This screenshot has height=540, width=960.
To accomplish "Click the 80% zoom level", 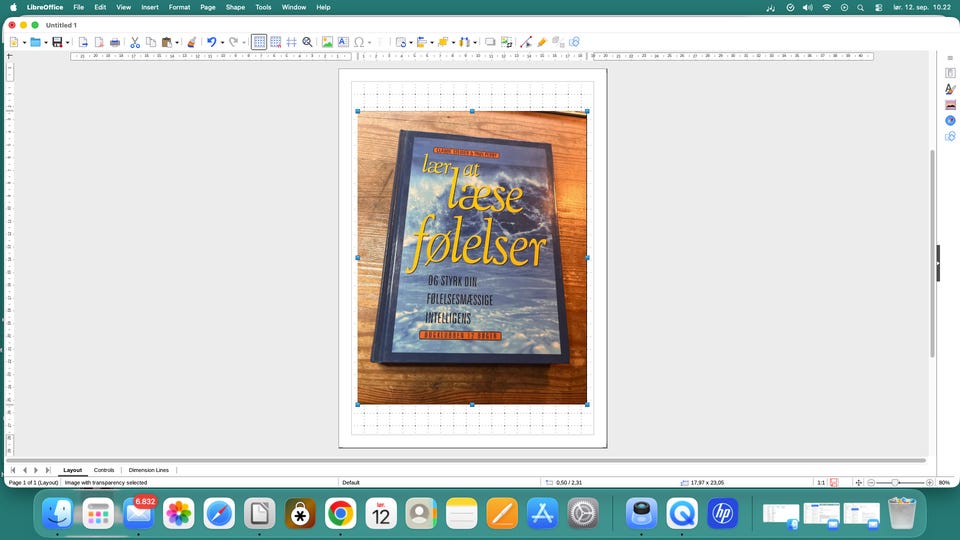I will click(944, 482).
